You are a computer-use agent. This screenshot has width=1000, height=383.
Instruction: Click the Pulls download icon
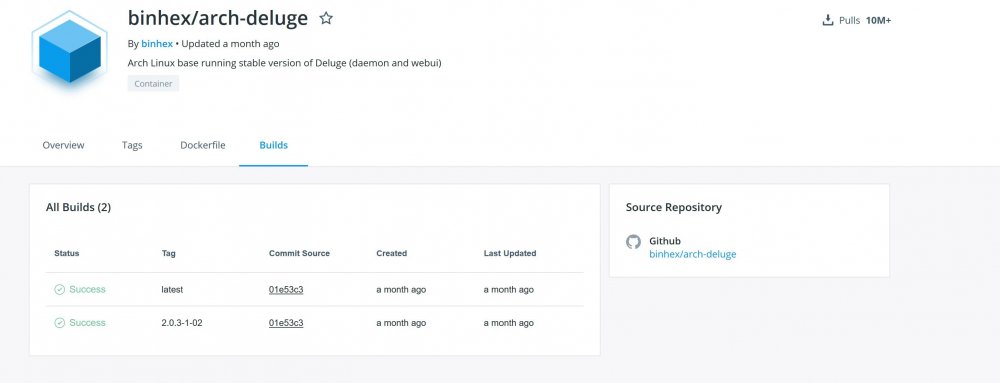pos(828,20)
